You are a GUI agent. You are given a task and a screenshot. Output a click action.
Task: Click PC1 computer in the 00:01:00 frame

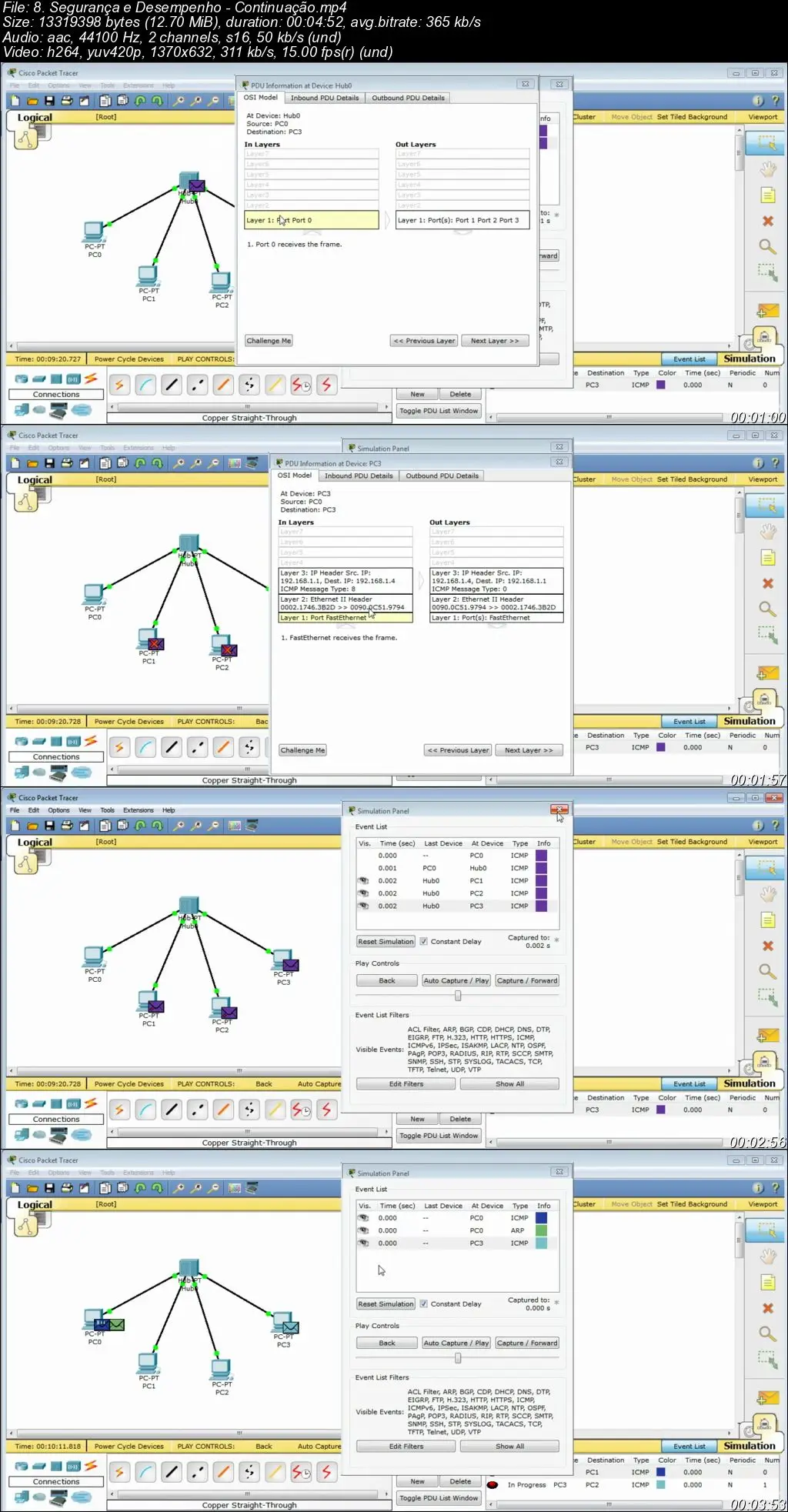click(149, 277)
